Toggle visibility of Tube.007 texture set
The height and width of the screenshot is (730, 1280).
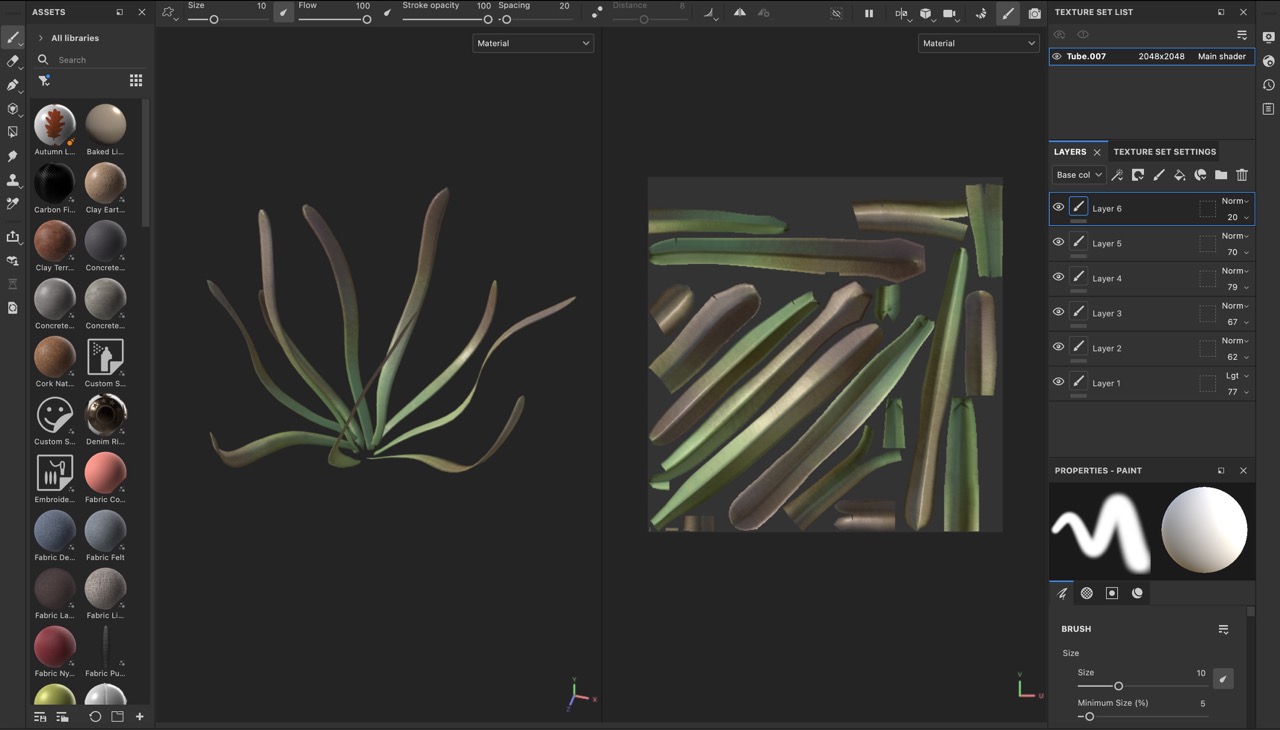1057,57
